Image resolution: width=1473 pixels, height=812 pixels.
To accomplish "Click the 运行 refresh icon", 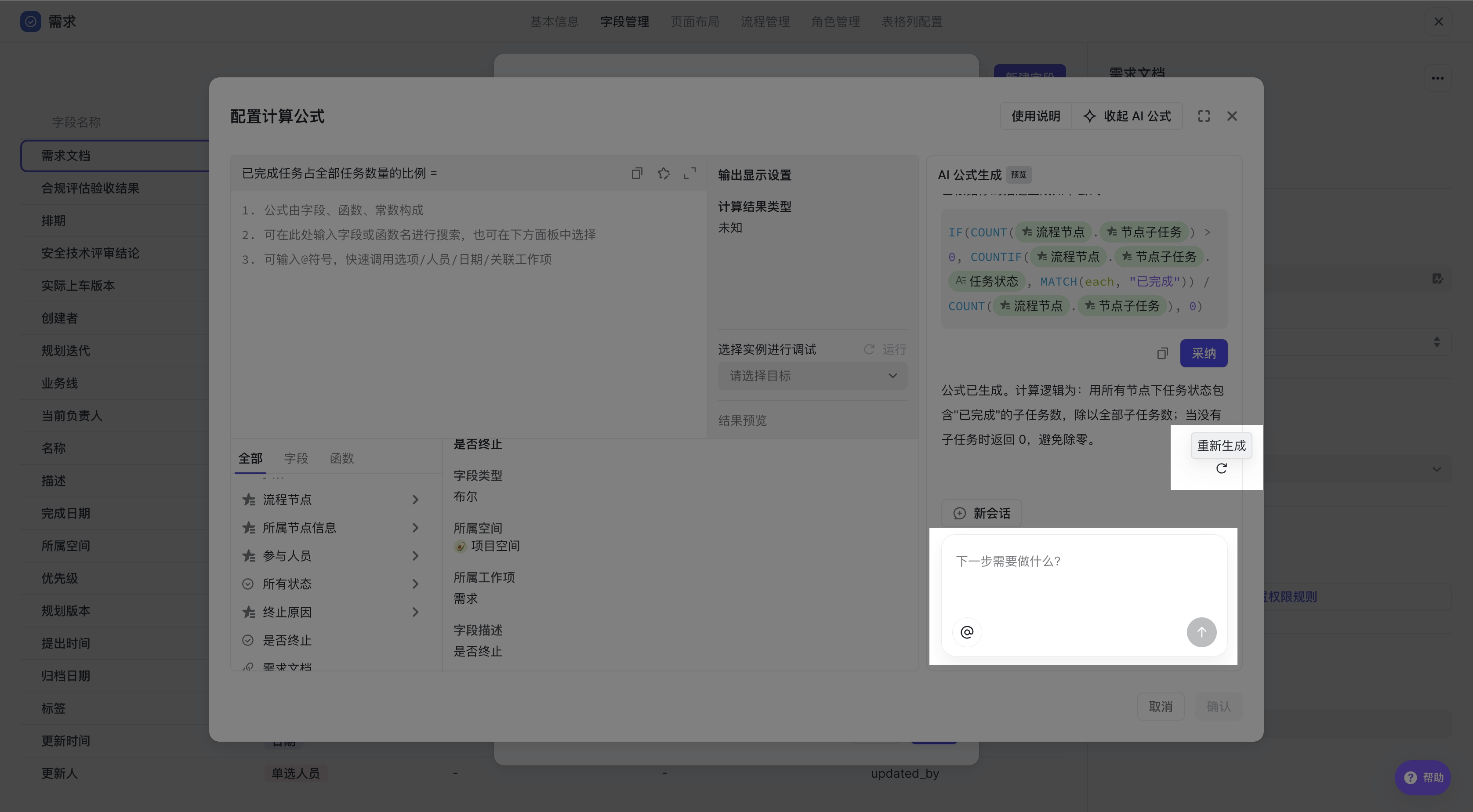I will point(869,349).
